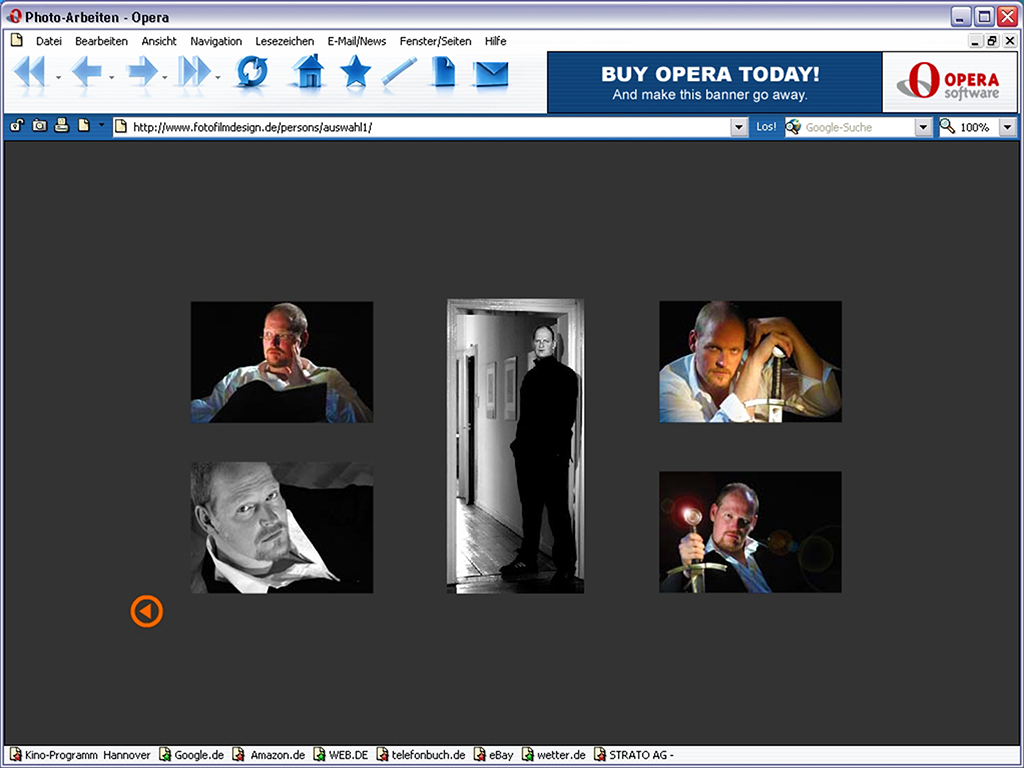Click the small page icon beside the printer
Viewport: 1024px width, 768px height.
point(84,125)
